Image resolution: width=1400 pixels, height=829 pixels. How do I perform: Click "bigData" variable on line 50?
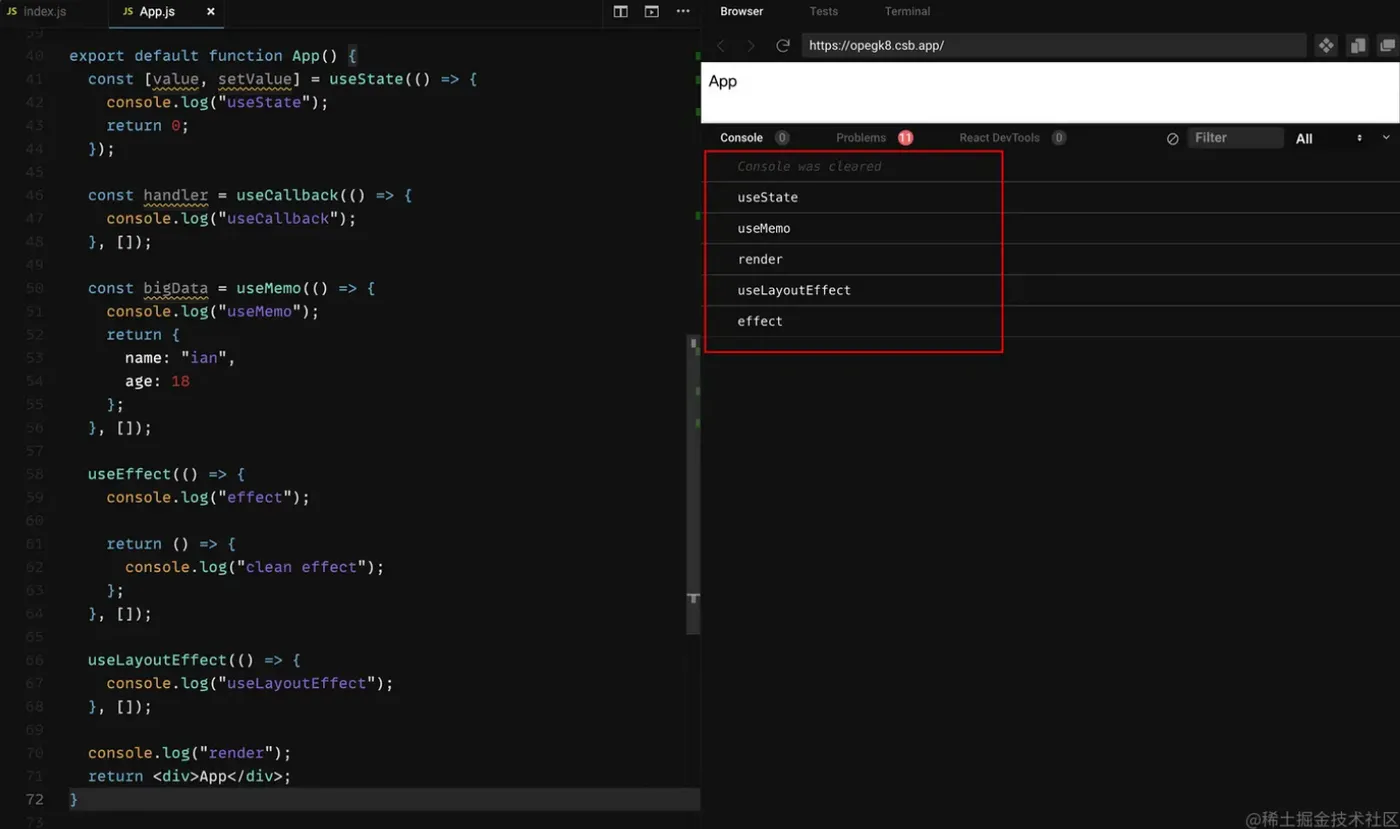coord(175,288)
